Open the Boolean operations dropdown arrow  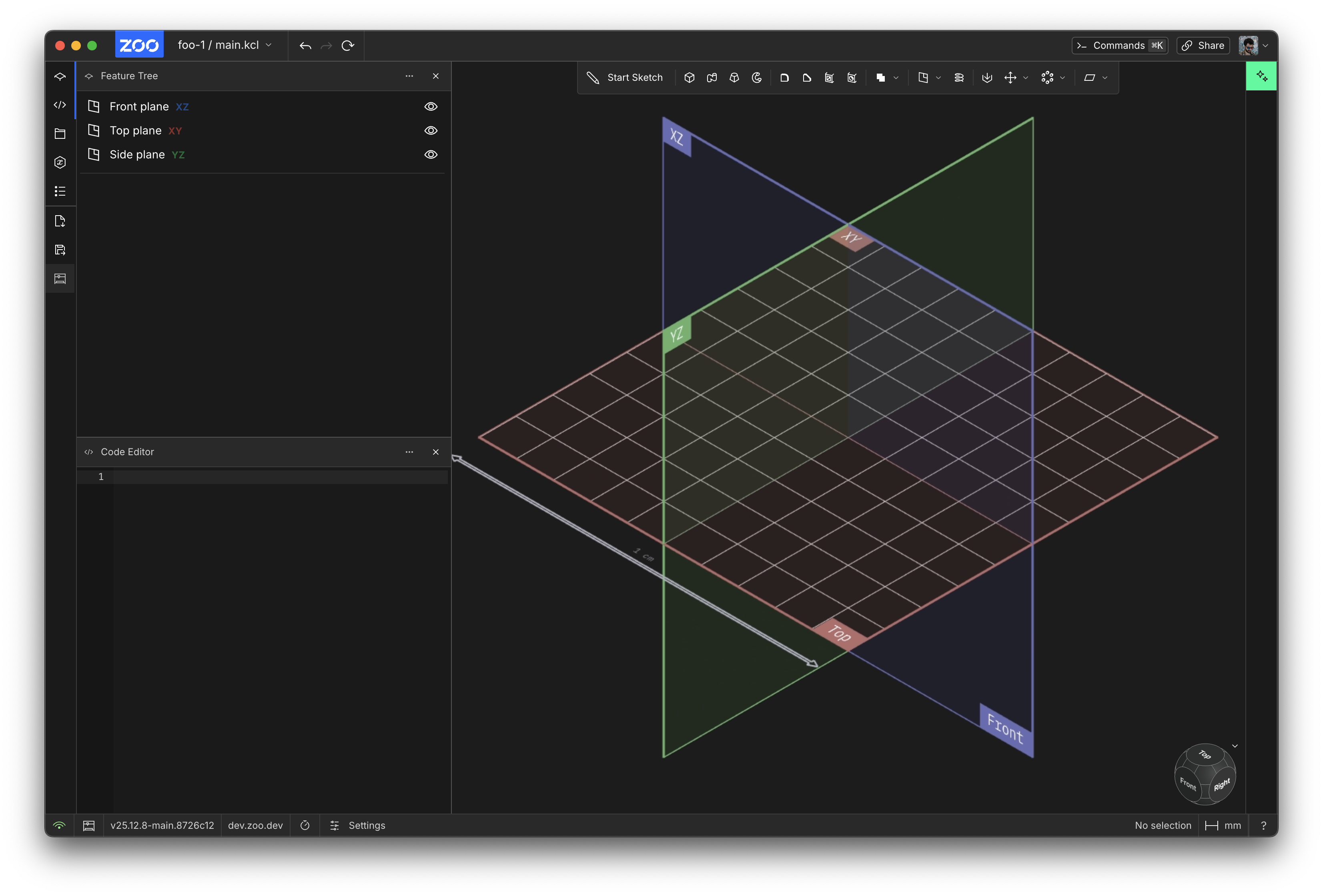coord(896,78)
